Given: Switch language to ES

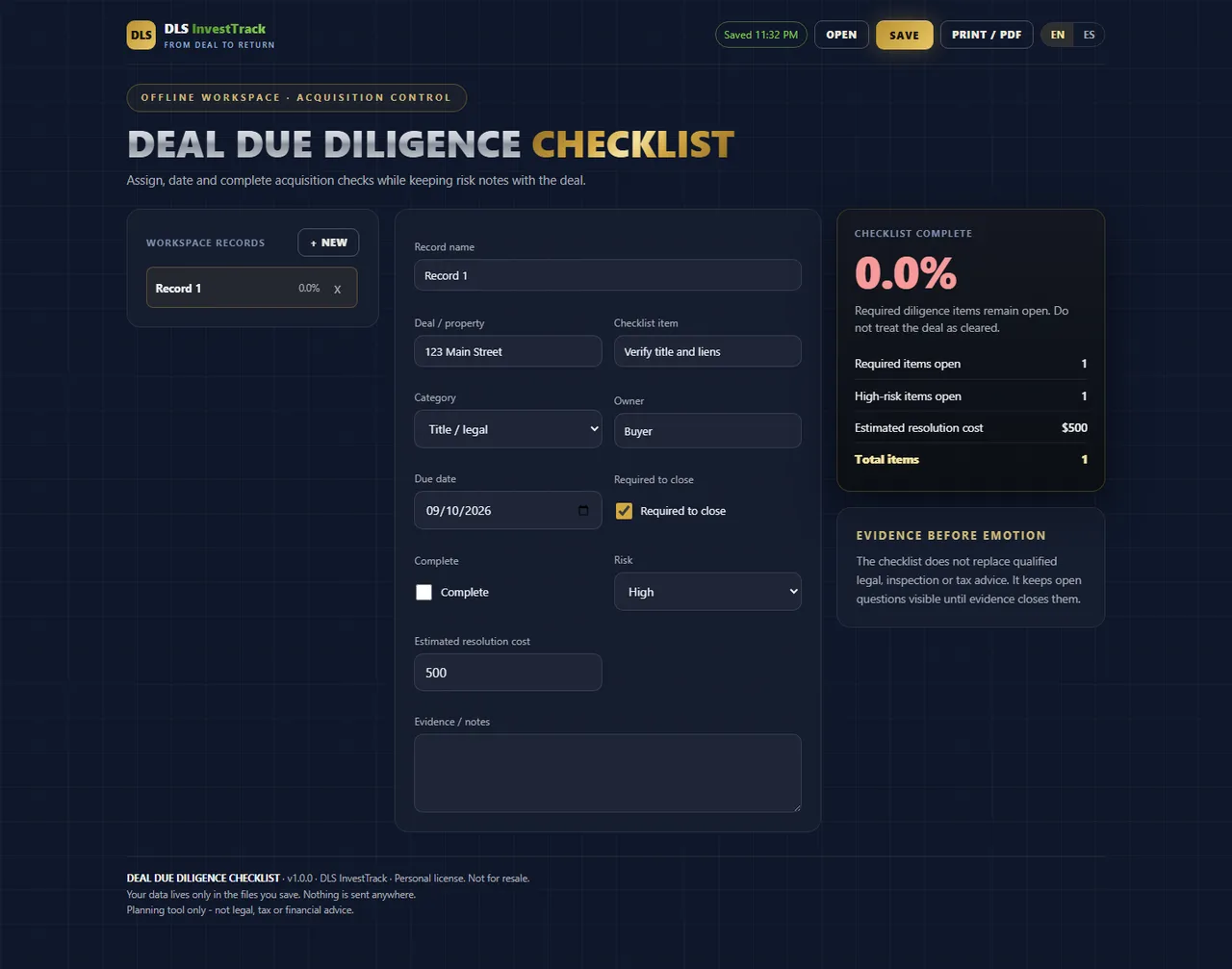Looking at the screenshot, I should click(1089, 35).
